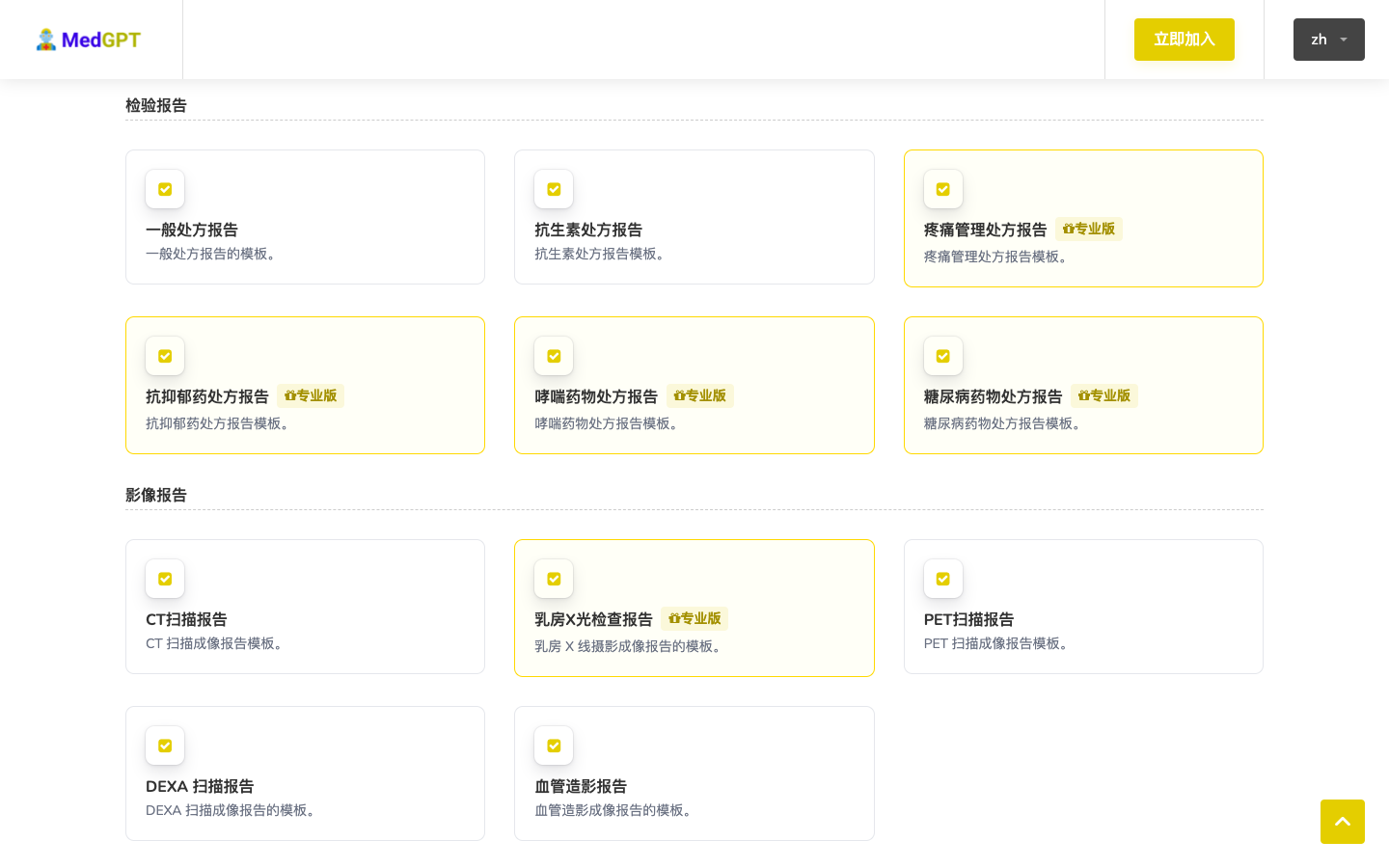Click the scroll-to-top arrow icon
This screenshot has width=1389, height=868.
pyautogui.click(x=1343, y=822)
